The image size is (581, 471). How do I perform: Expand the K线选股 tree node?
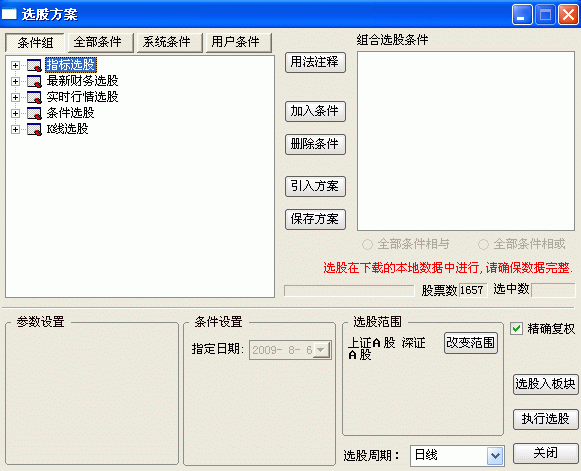click(15, 129)
